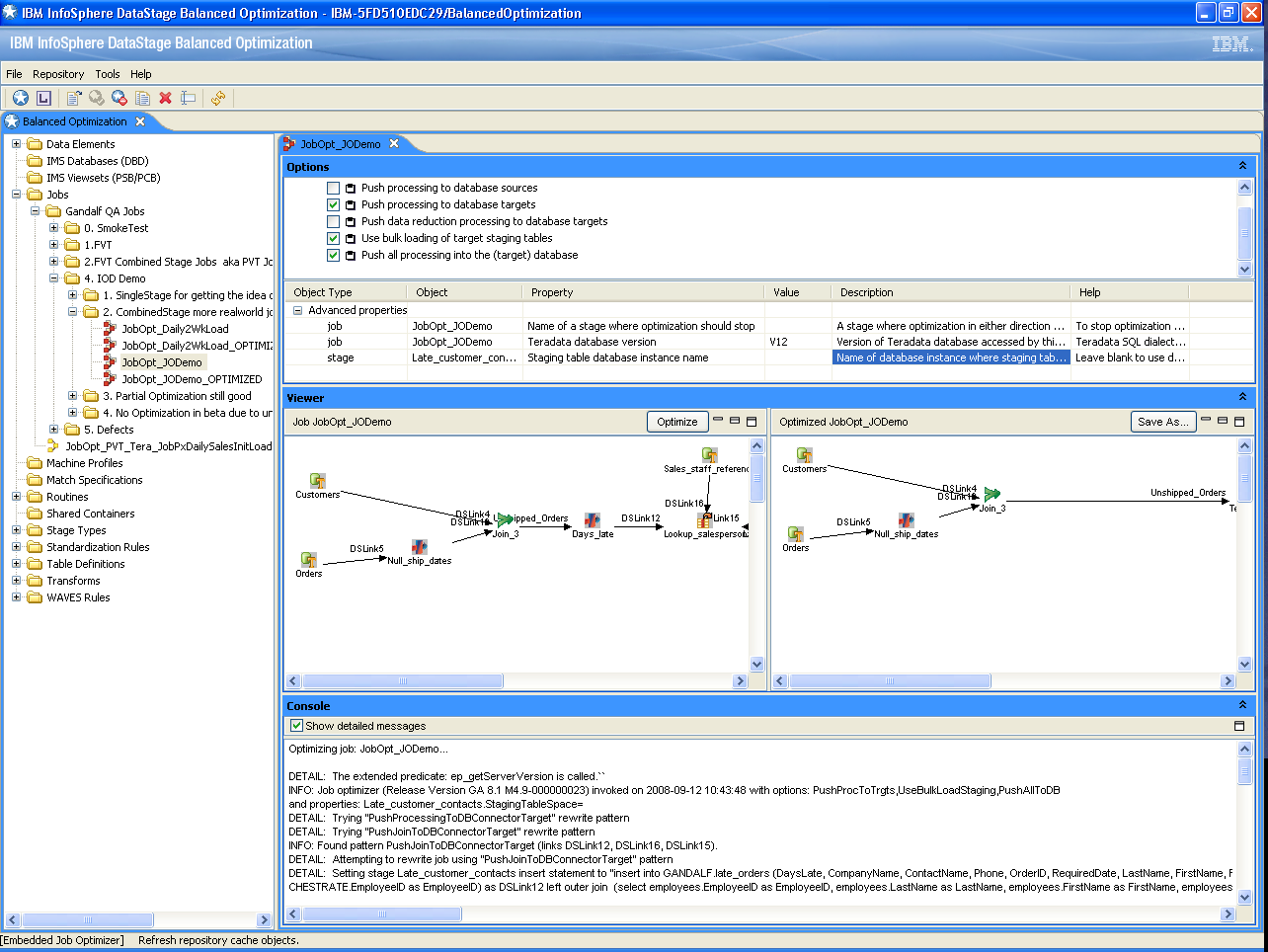Viewport: 1268px width, 952px height.
Task: Enable Push data reduction processing to database targets
Action: (x=334, y=221)
